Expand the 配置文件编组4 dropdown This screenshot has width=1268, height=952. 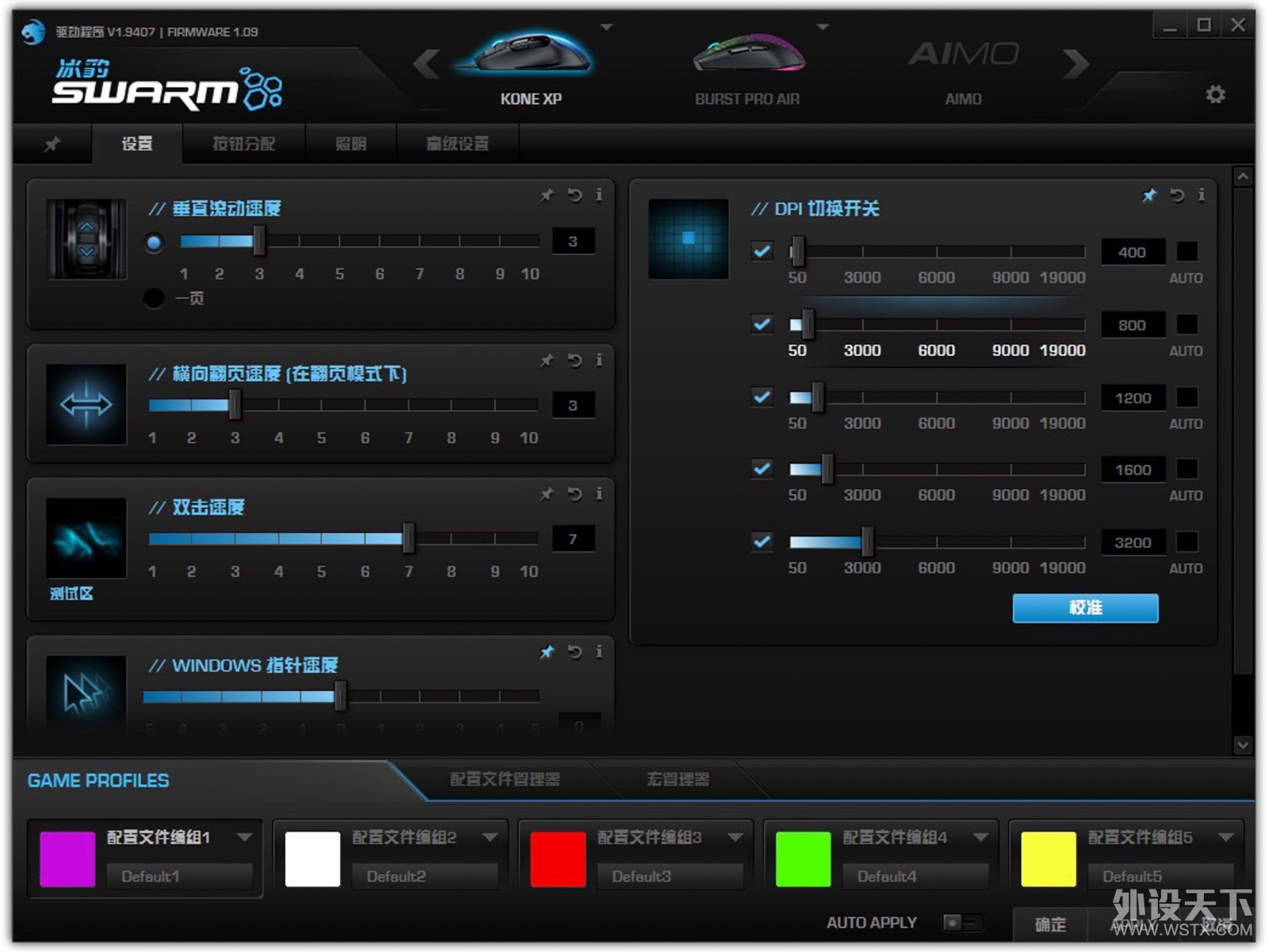click(x=980, y=837)
